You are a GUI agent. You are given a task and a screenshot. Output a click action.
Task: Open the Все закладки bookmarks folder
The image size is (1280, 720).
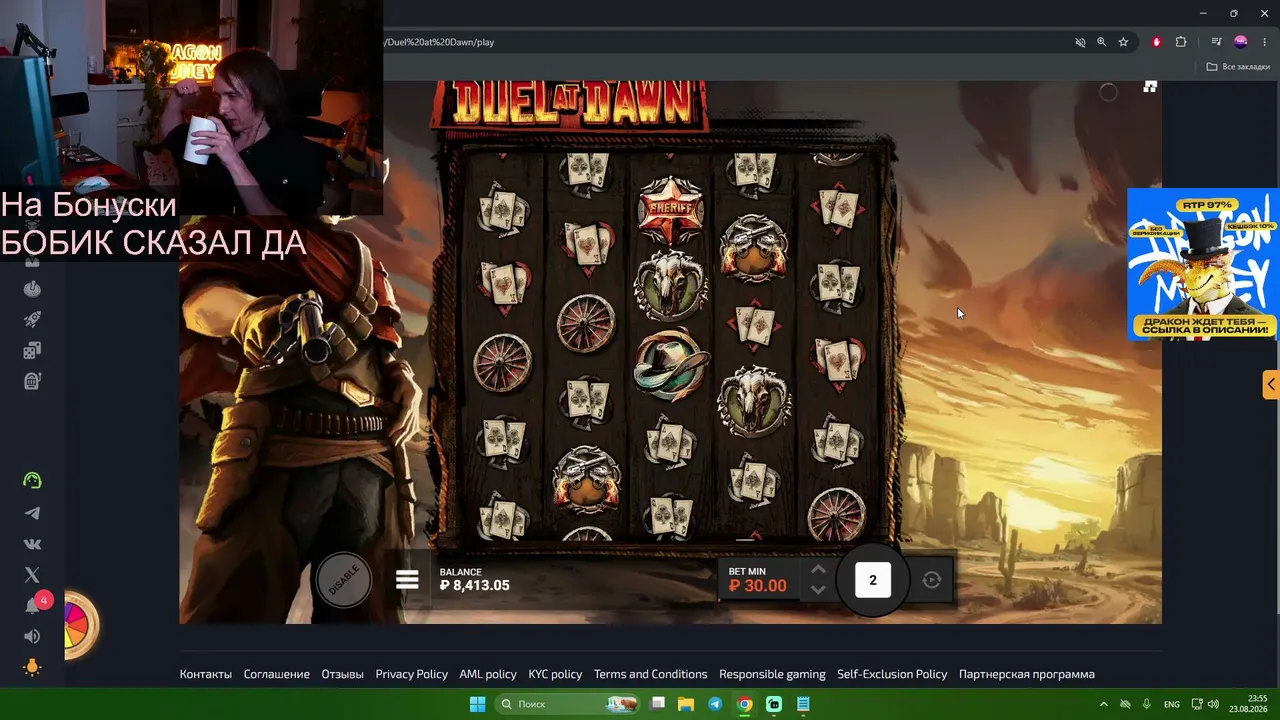[x=1238, y=67]
